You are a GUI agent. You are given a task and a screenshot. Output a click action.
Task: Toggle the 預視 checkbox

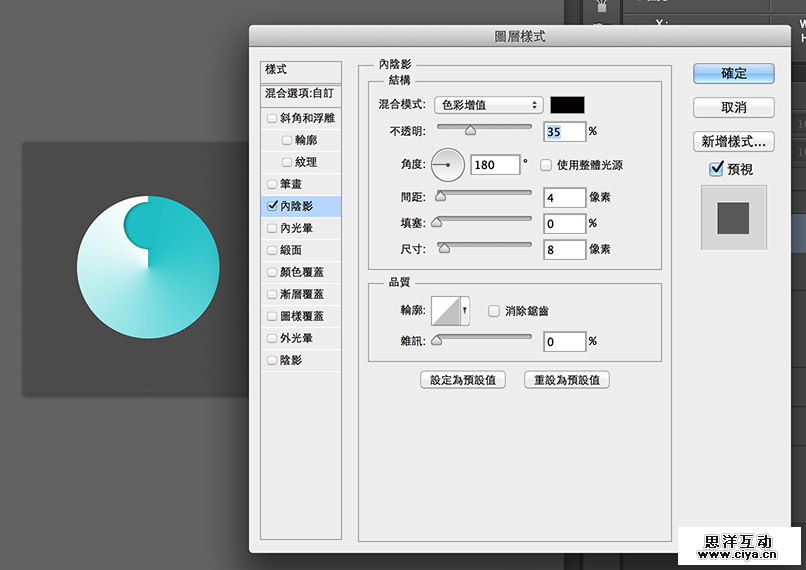[x=716, y=169]
